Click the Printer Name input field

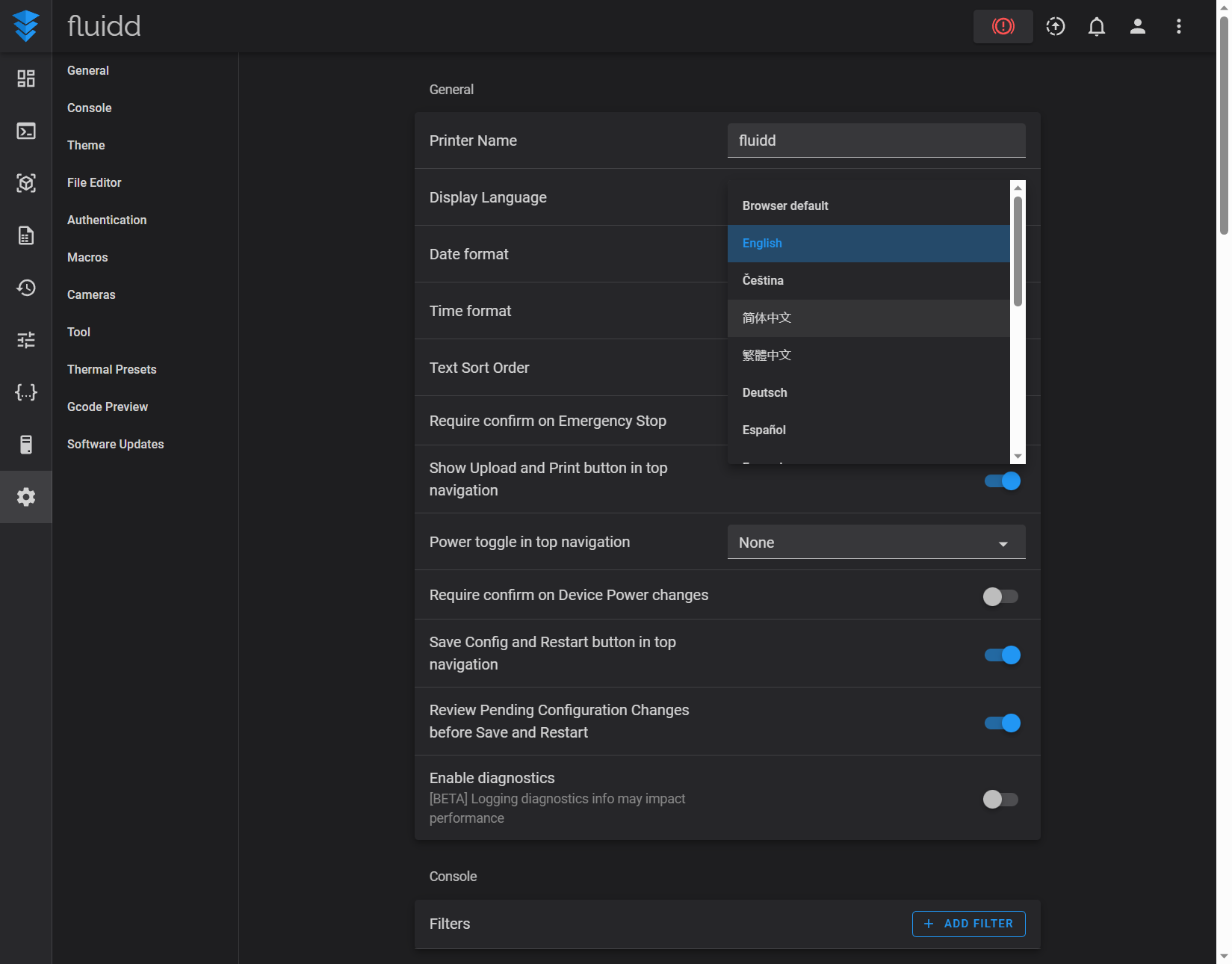pyautogui.click(x=876, y=140)
